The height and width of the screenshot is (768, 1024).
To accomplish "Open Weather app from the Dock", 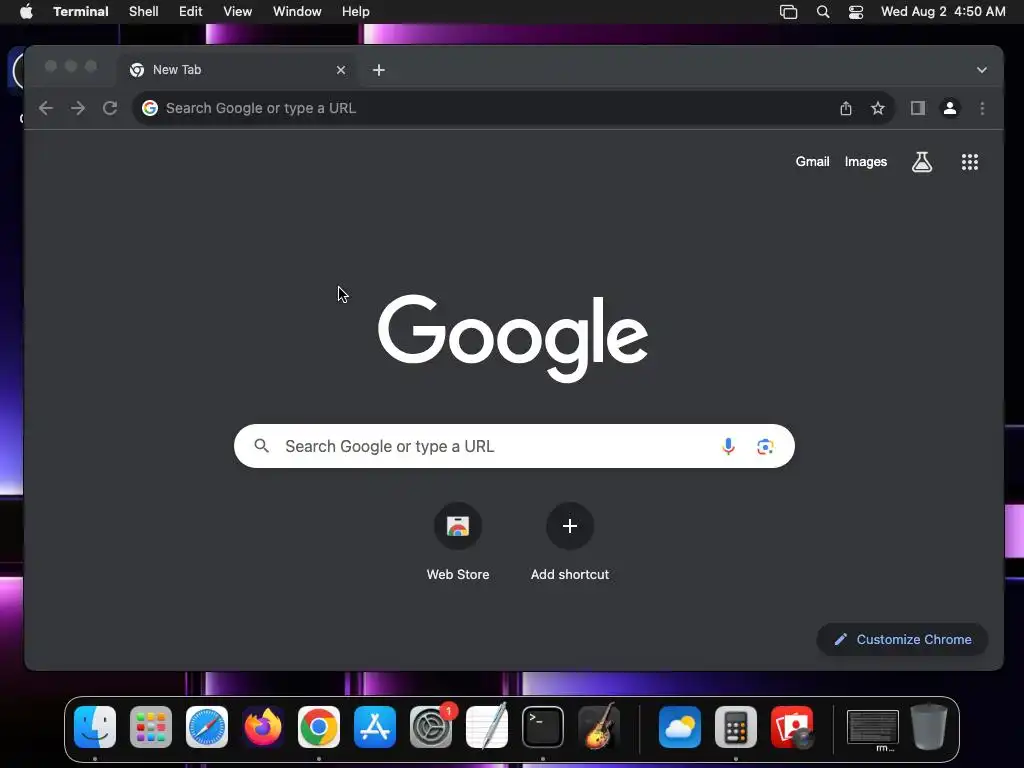I will [x=680, y=727].
